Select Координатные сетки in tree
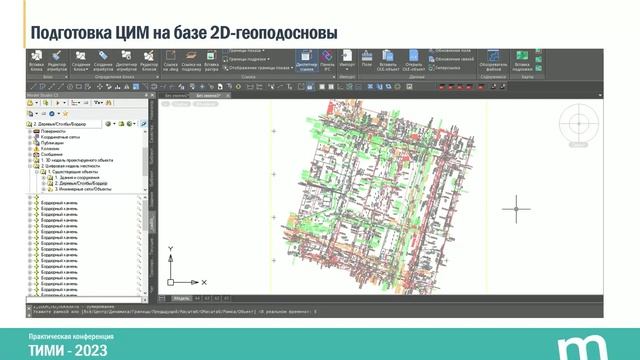 click(x=60, y=137)
